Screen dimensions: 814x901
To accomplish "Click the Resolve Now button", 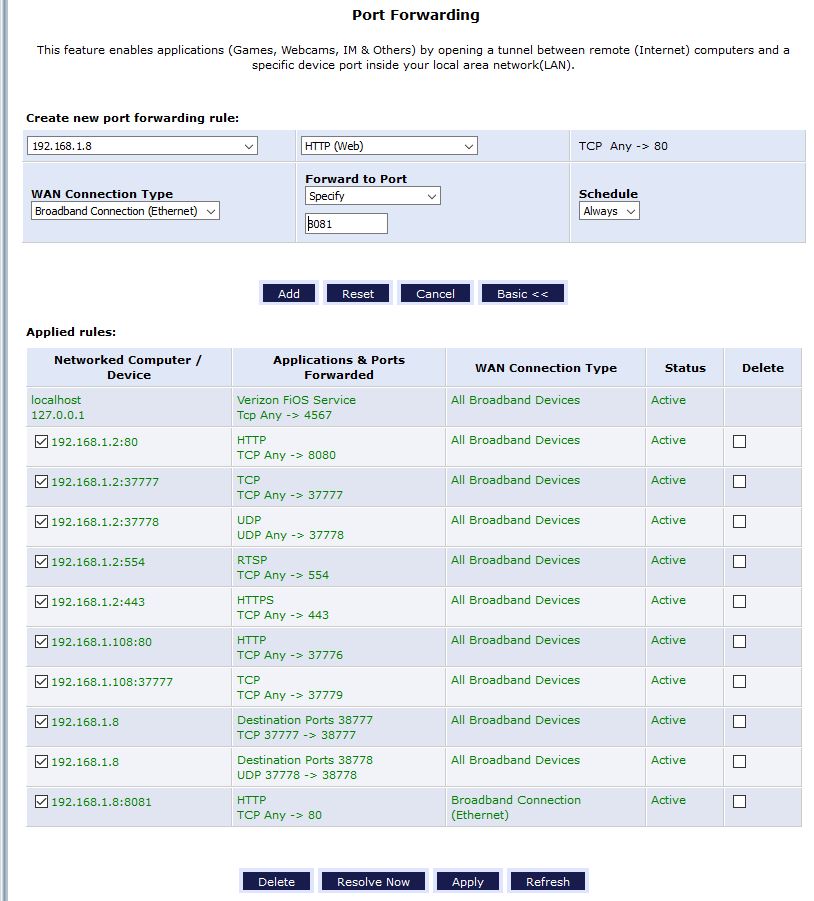I will point(373,881).
